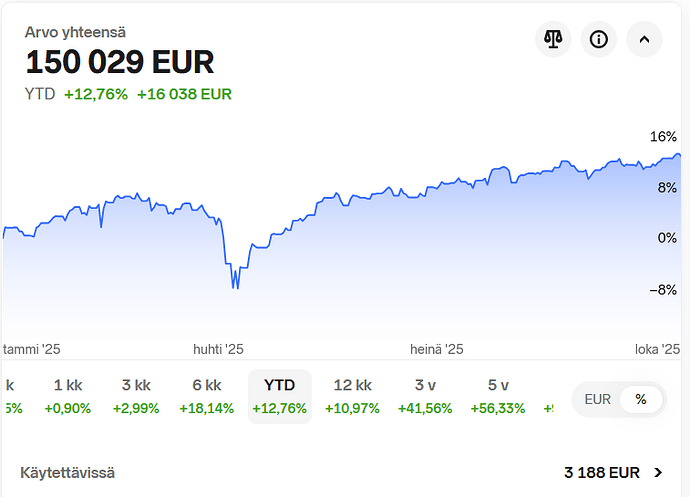Screen dimensions: 690x497
Task: Click the balance scale compare icon
Action: pyautogui.click(x=553, y=40)
